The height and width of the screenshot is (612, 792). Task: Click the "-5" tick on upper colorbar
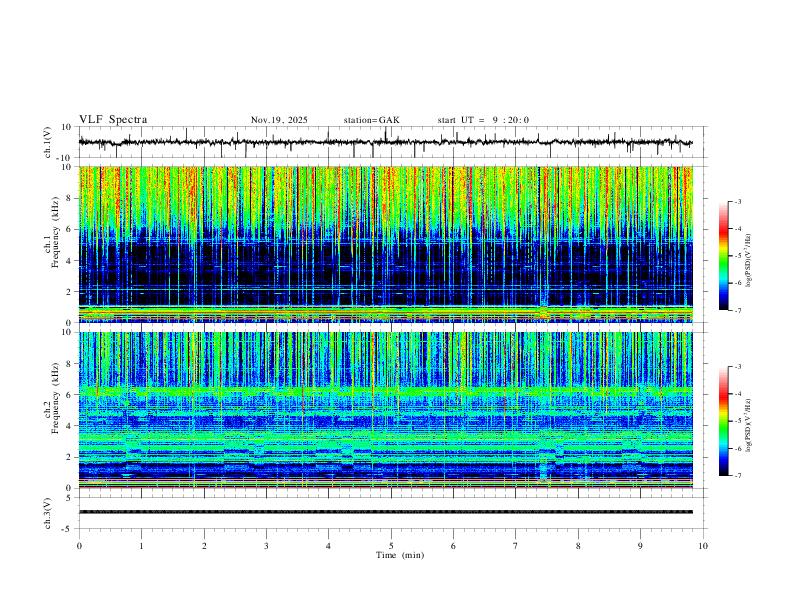pos(737,256)
